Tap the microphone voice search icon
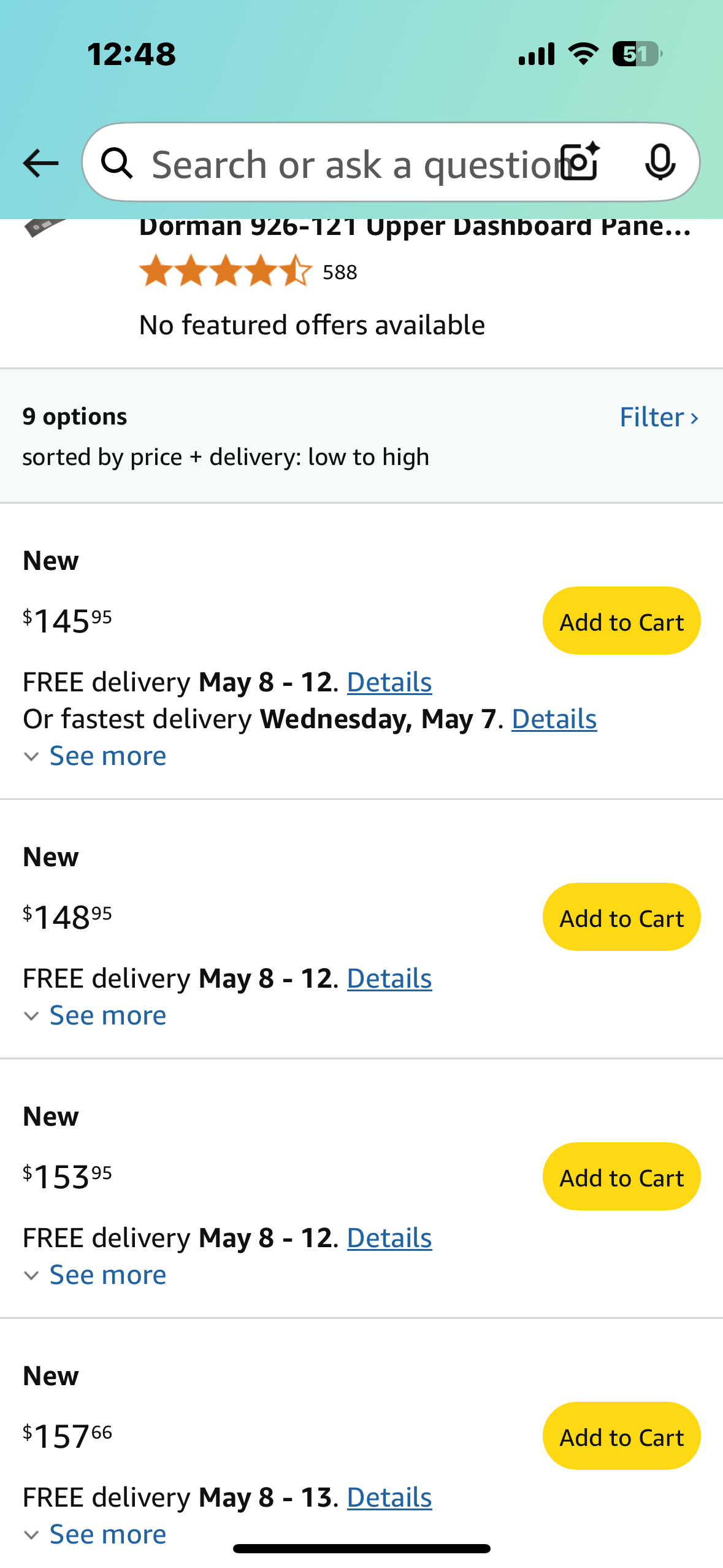Image resolution: width=723 pixels, height=1568 pixels. pos(660,163)
